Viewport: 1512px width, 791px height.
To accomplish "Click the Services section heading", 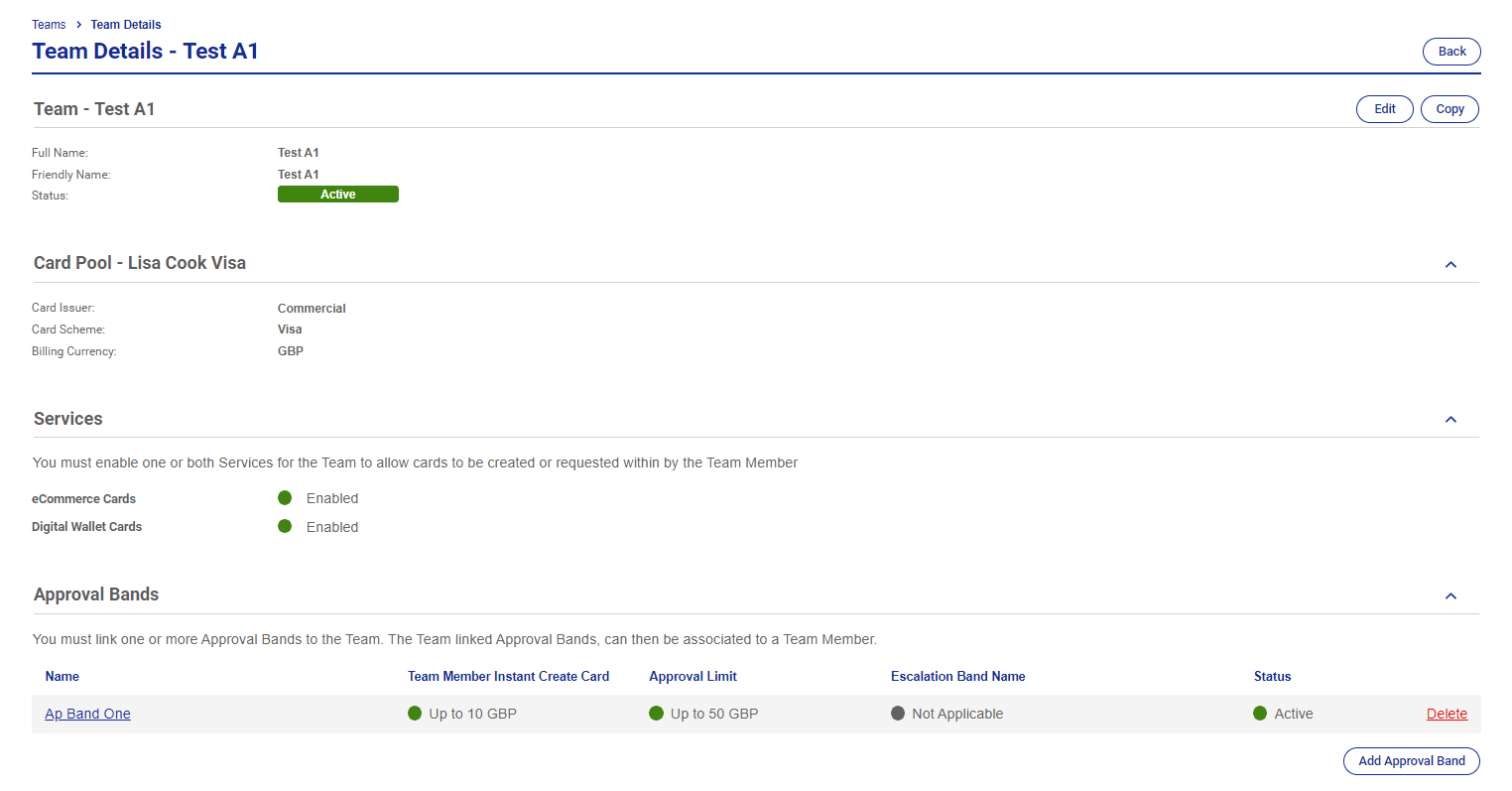I will point(68,419).
